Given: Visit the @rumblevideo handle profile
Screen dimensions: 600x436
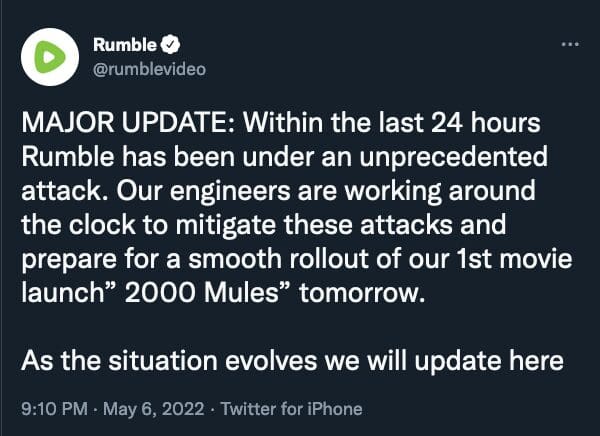Looking at the screenshot, I should (x=150, y=69).
